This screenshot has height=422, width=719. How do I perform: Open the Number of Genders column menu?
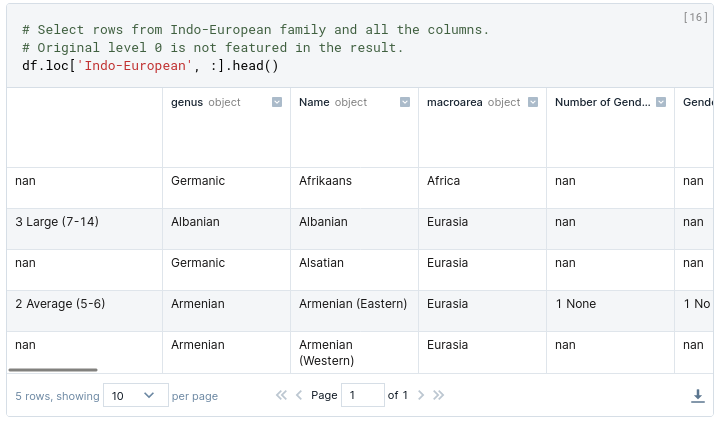[x=661, y=102]
